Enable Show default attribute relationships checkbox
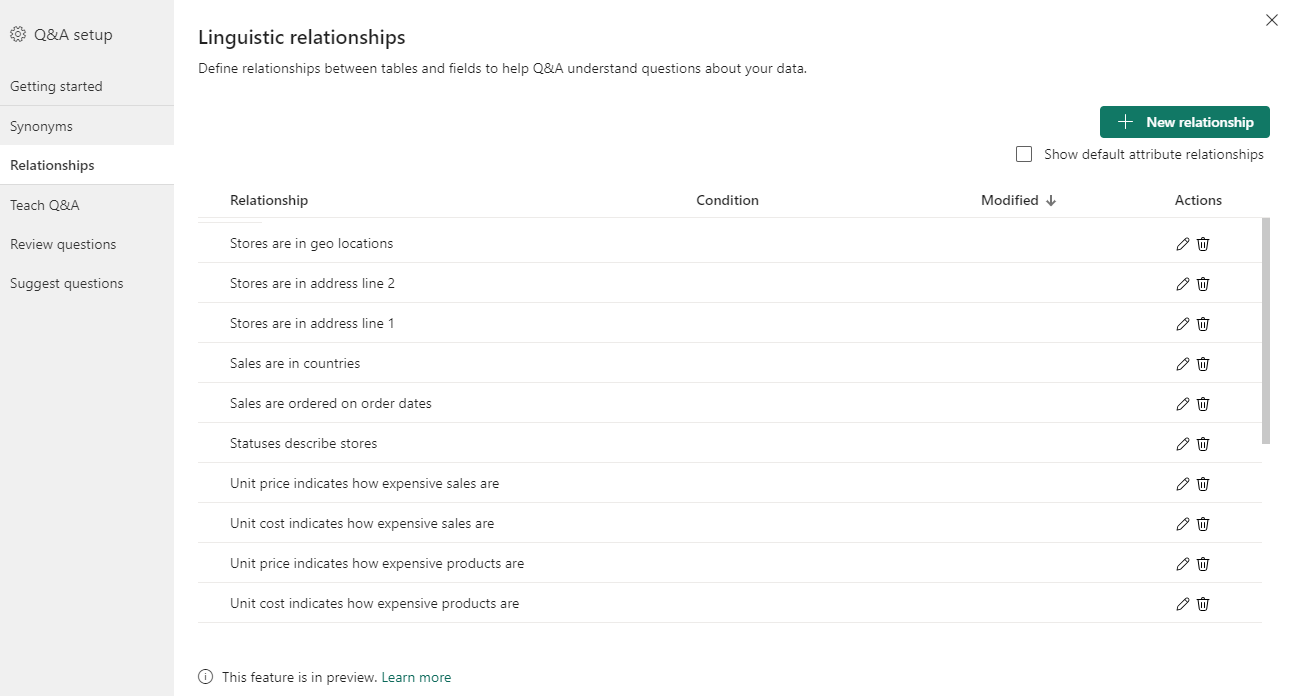The image size is (1292, 696). tap(1024, 154)
